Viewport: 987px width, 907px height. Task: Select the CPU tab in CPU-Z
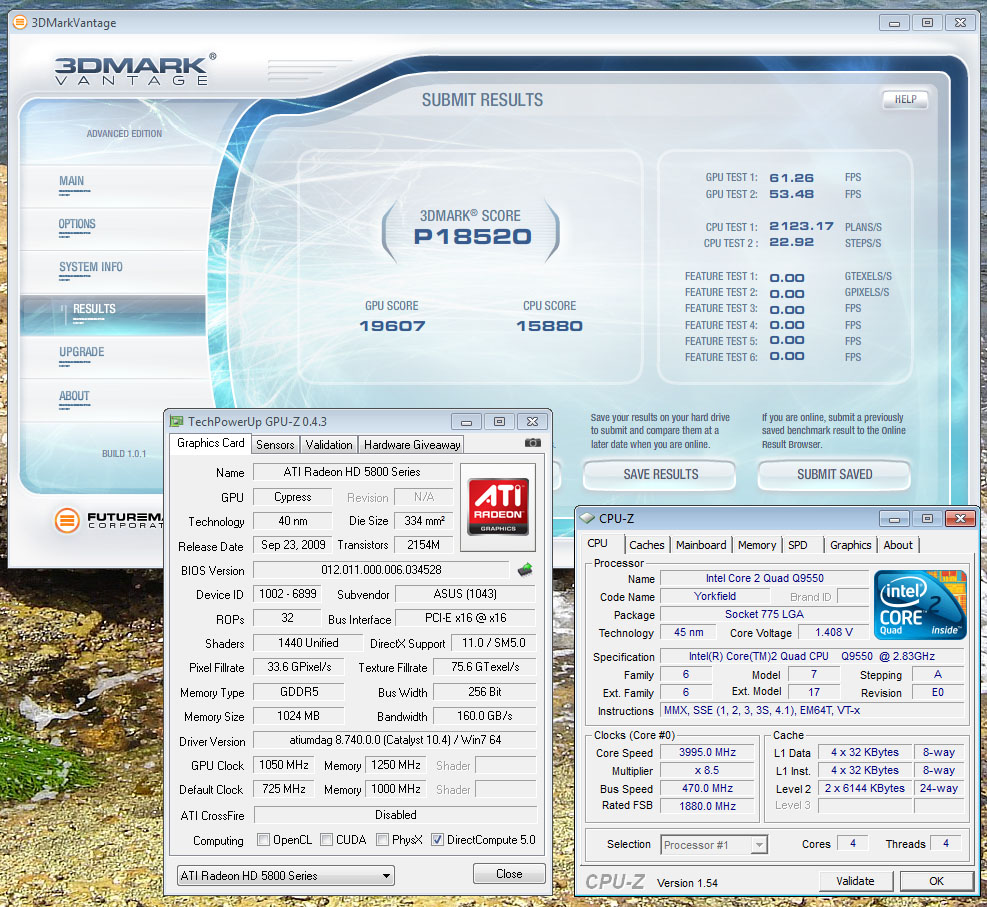point(597,543)
